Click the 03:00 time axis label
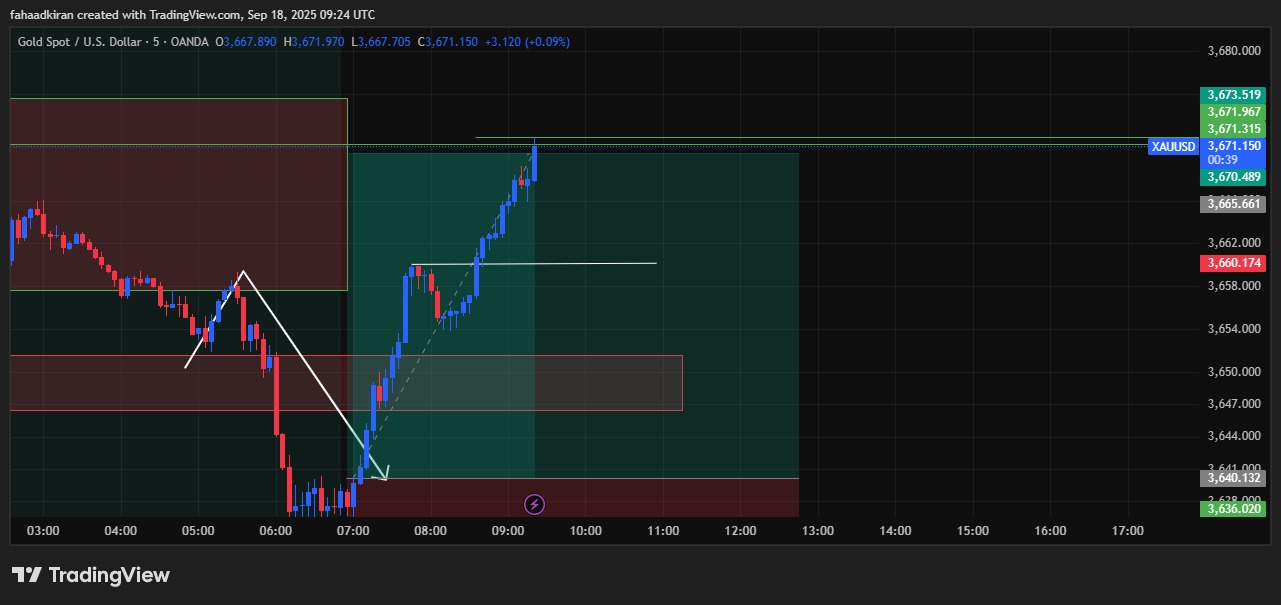This screenshot has width=1281, height=605. pyautogui.click(x=43, y=531)
